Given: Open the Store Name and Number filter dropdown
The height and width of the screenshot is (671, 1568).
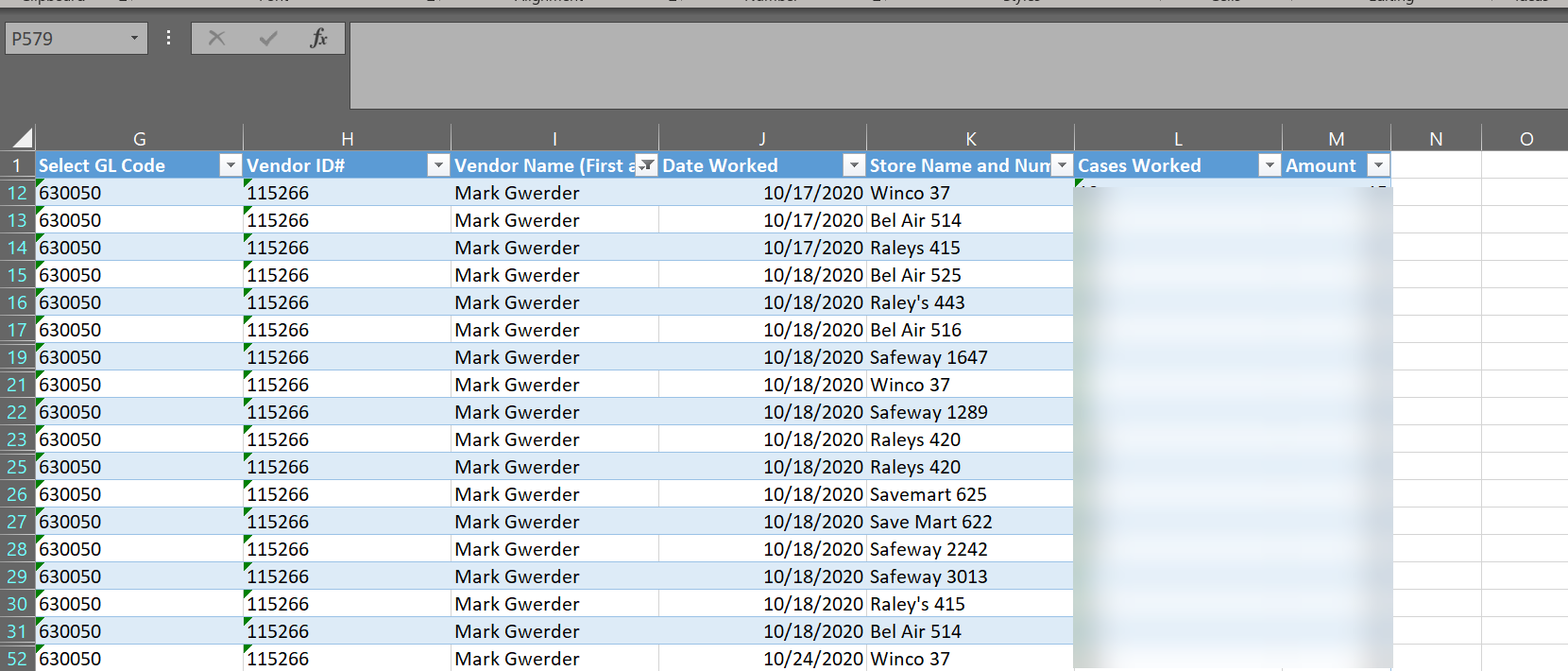Looking at the screenshot, I should click(1062, 165).
